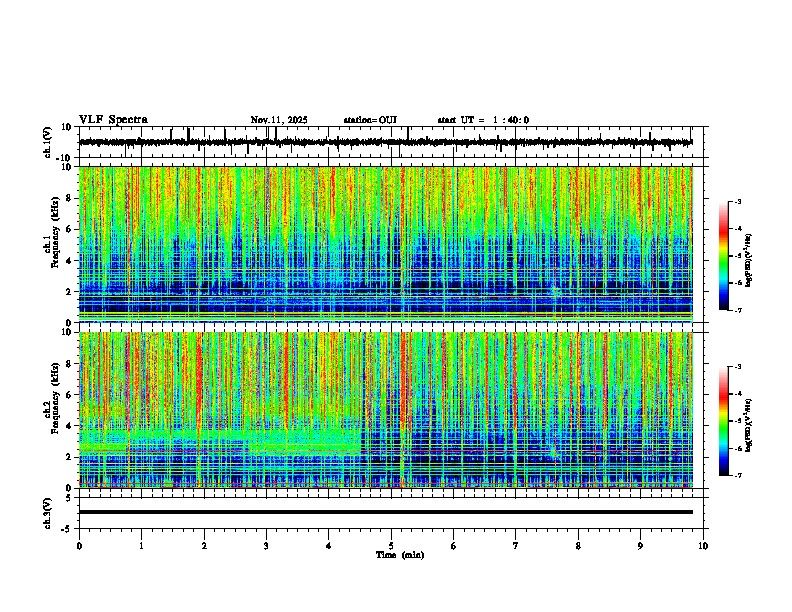Select the date text "Nov.11, 2025"
Image resolution: width=792 pixels, height=612 pixels.
279,120
